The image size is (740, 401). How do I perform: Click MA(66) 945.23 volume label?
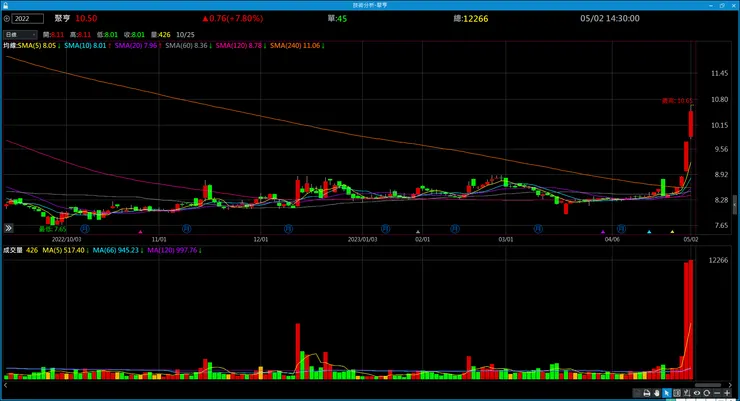coord(118,251)
